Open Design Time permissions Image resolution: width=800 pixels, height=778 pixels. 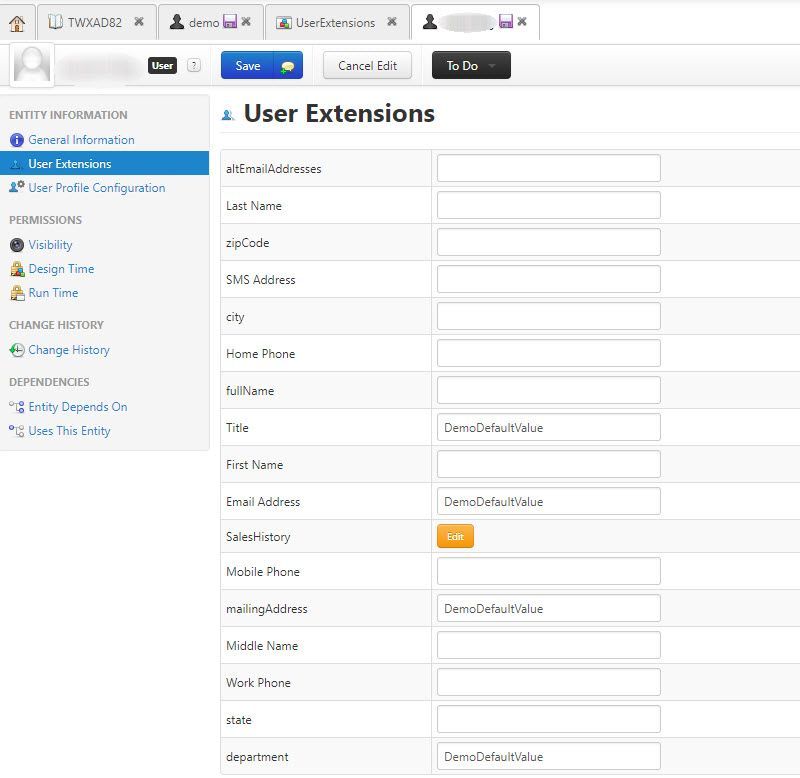click(61, 269)
